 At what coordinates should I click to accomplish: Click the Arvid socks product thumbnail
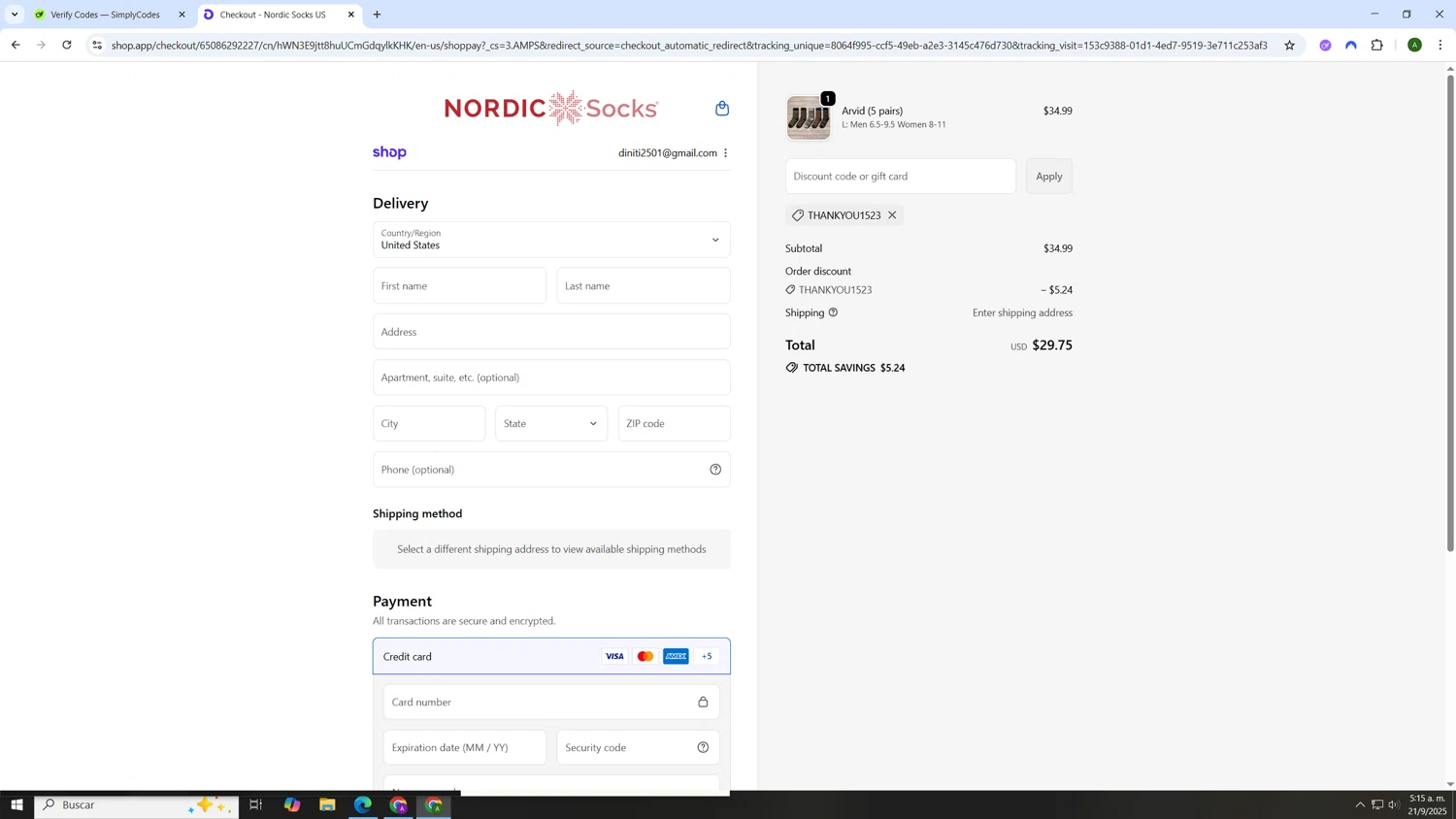pyautogui.click(x=809, y=117)
